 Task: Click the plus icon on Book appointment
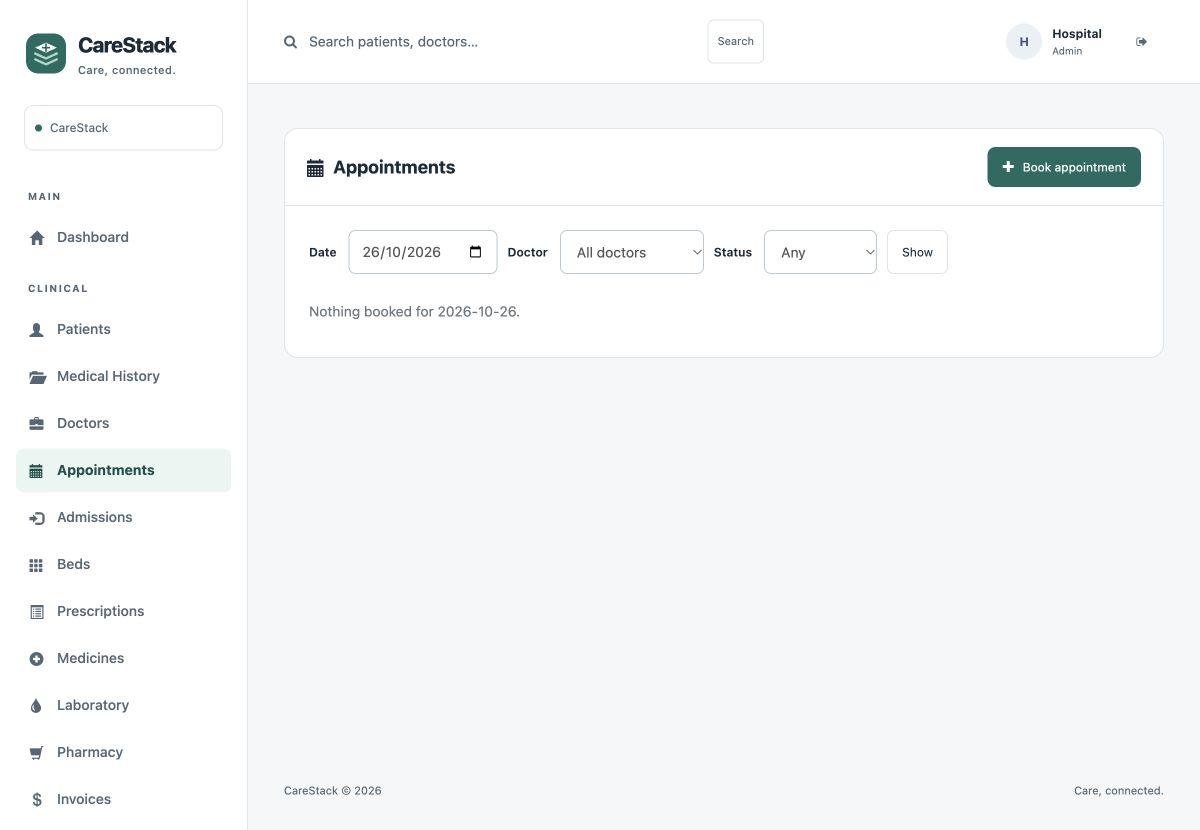coord(1008,167)
